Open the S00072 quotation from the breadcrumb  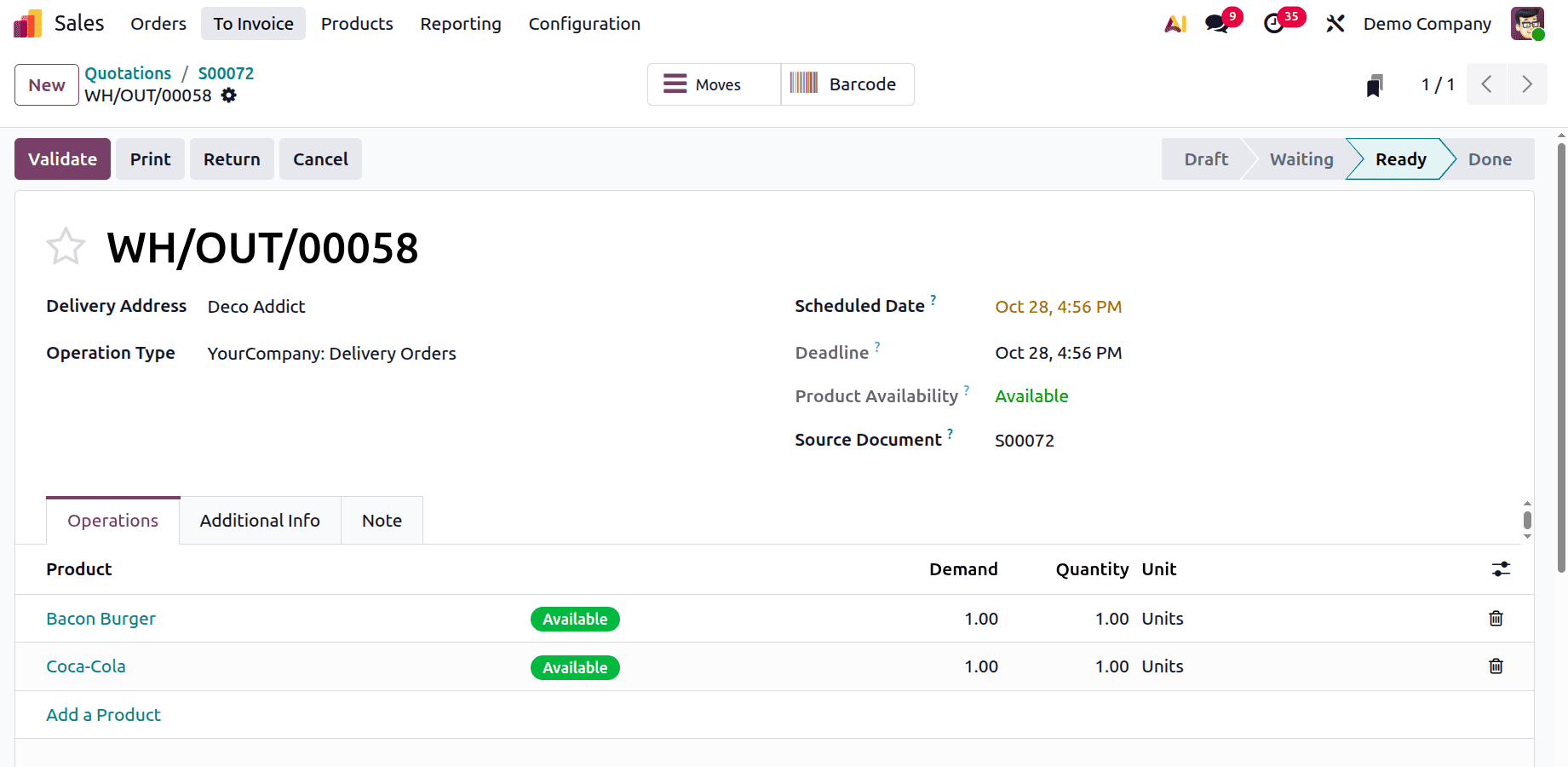225,73
